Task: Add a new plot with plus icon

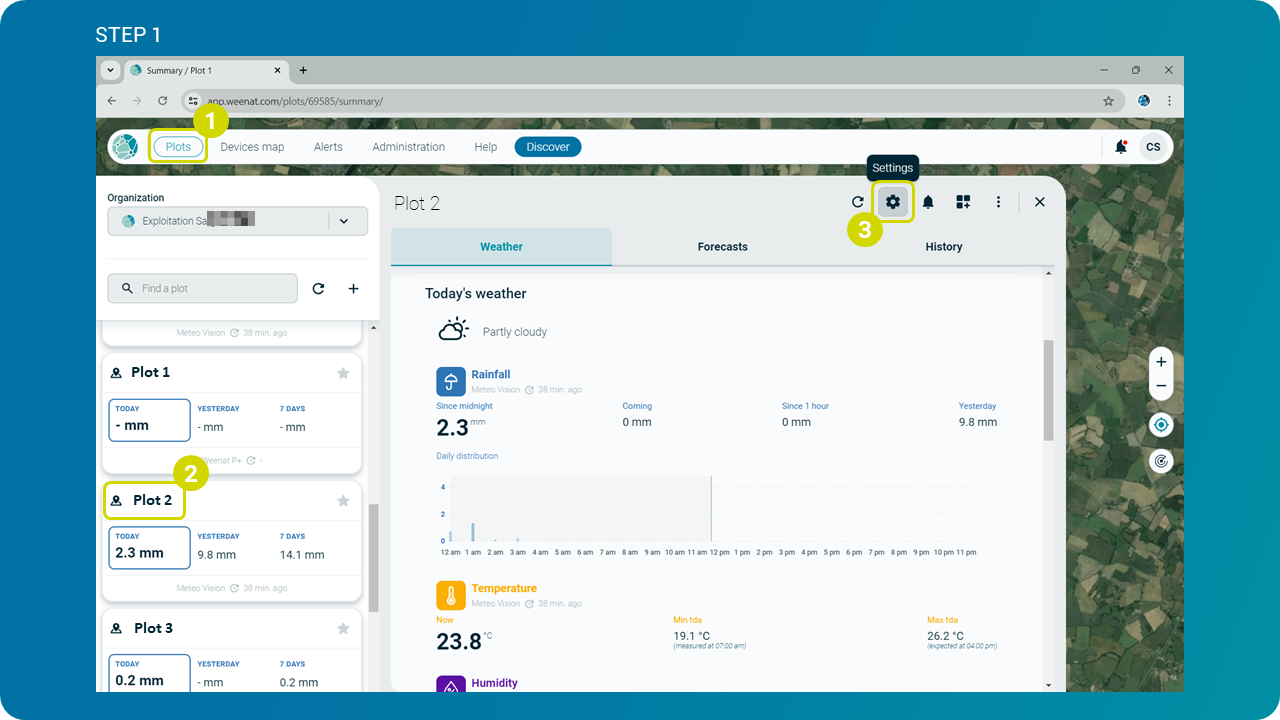Action: 353,288
